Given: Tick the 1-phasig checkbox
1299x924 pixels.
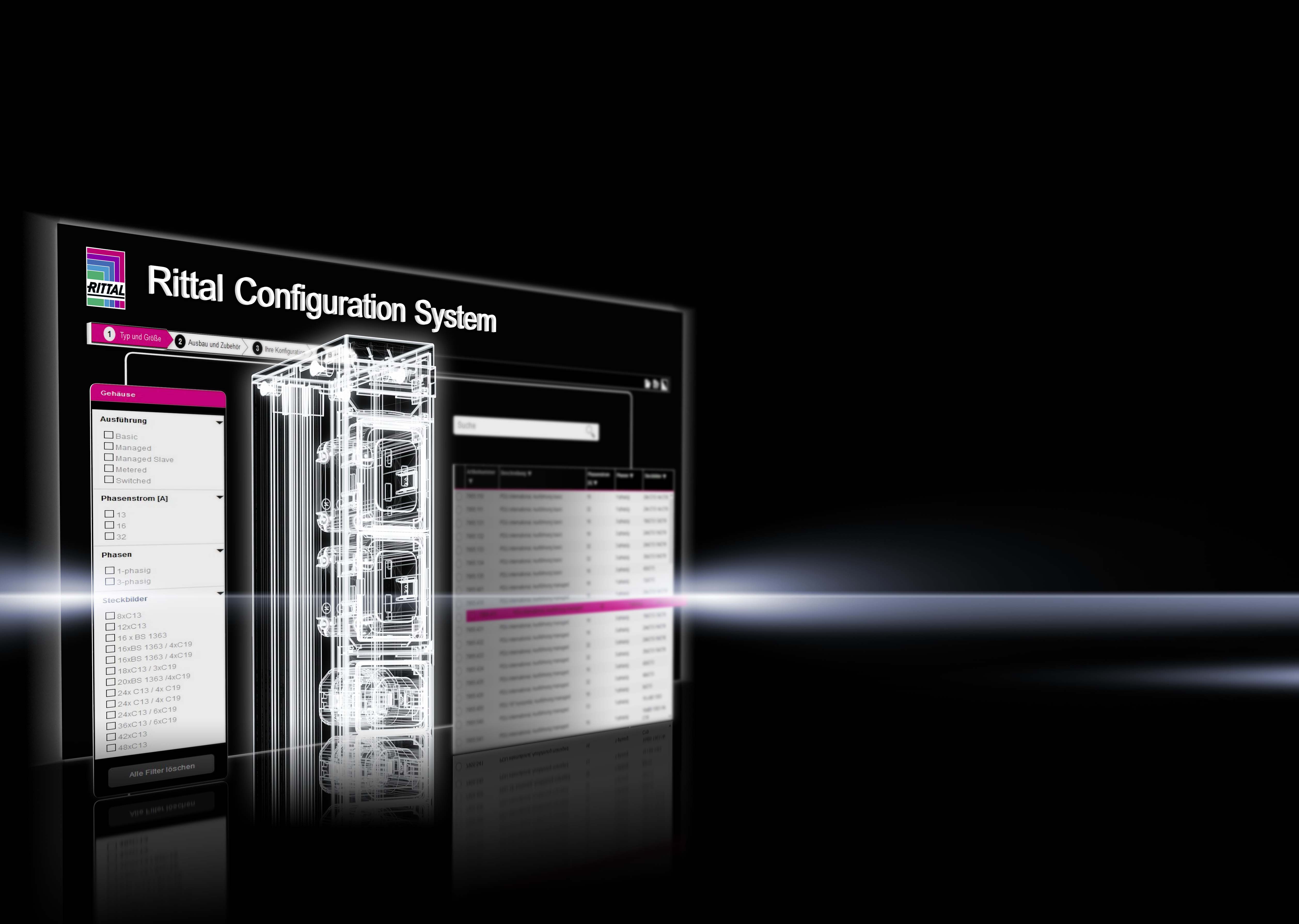Looking at the screenshot, I should tap(110, 570).
